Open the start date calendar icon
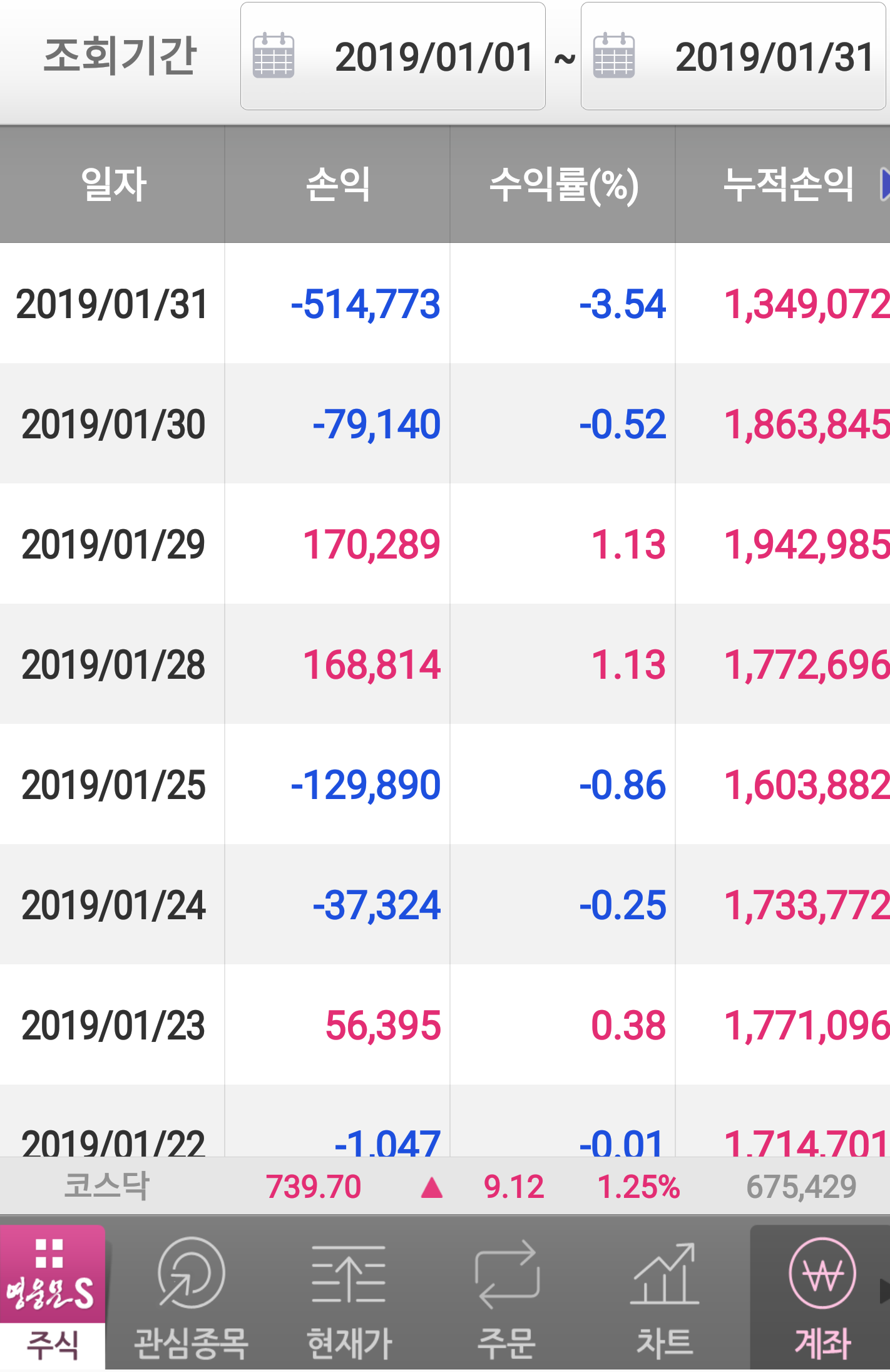This screenshot has width=890, height=1372. pyautogui.click(x=274, y=56)
